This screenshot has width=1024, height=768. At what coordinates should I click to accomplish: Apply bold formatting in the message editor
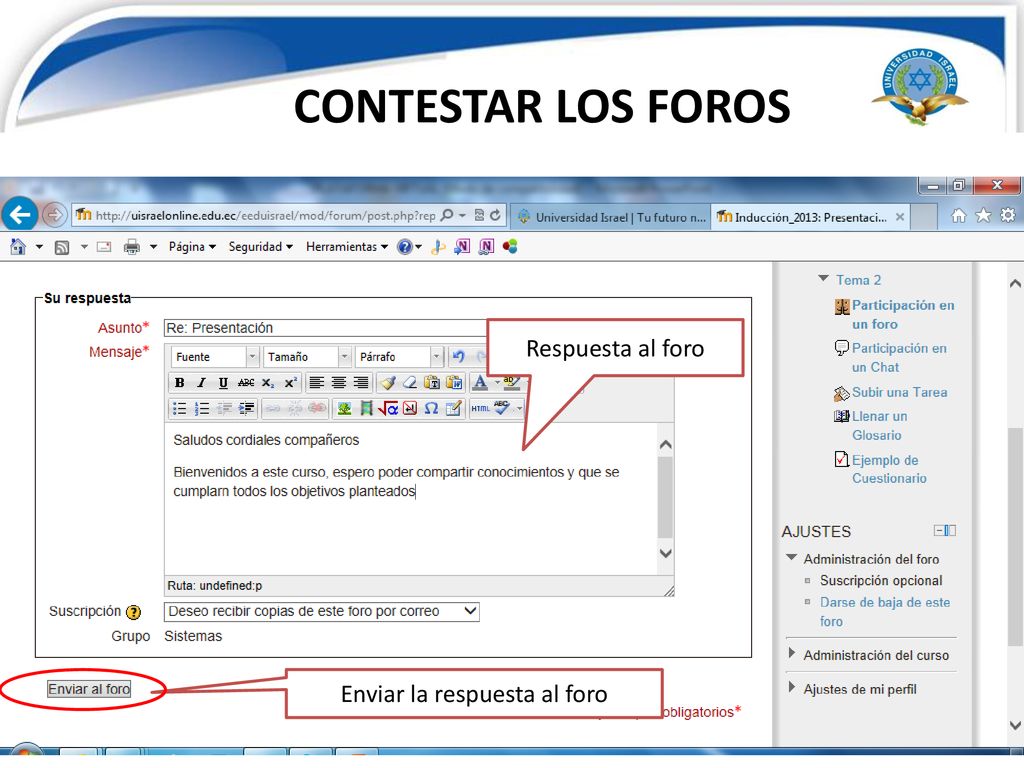coord(180,383)
